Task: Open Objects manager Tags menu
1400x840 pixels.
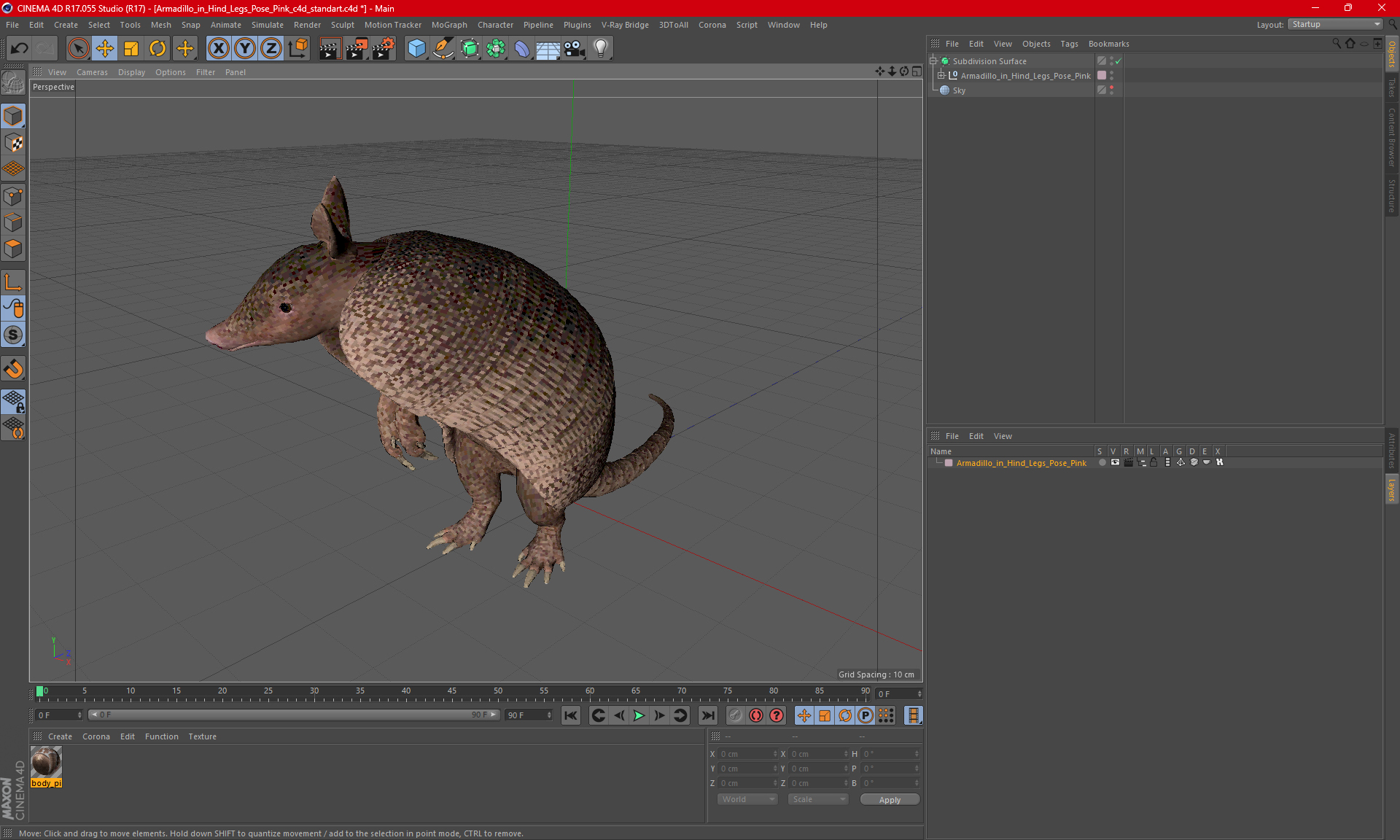Action: point(1069,44)
